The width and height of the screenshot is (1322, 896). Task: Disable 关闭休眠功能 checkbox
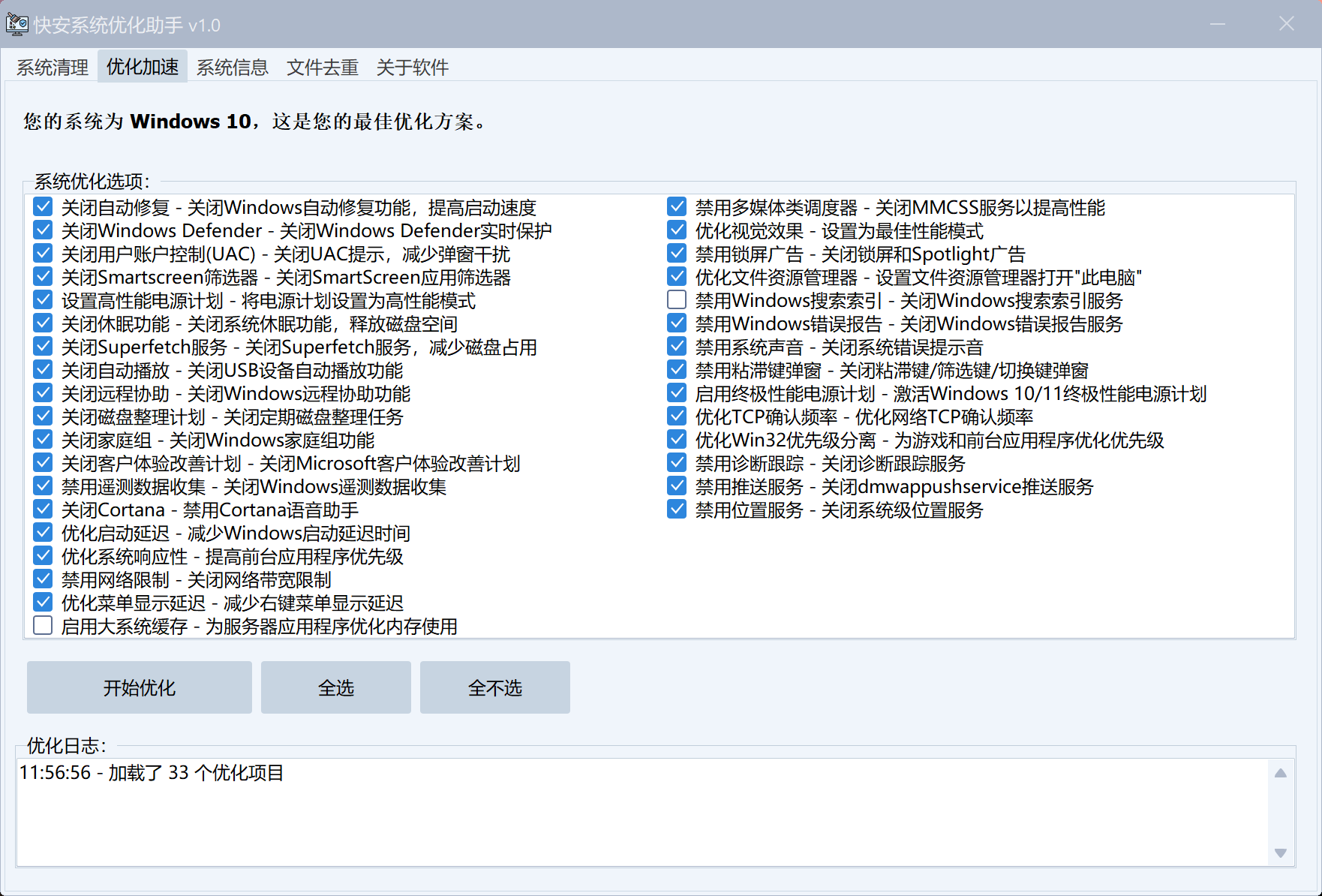click(x=44, y=323)
